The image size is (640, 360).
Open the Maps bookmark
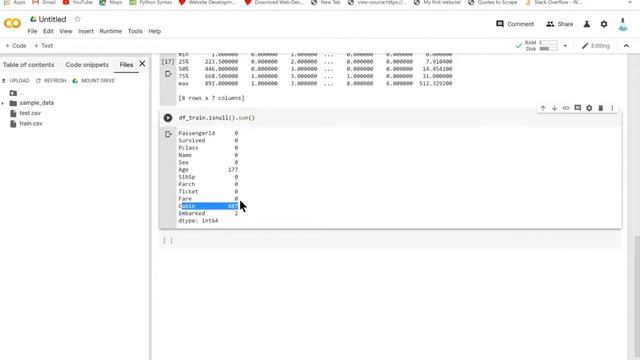tap(111, 2)
